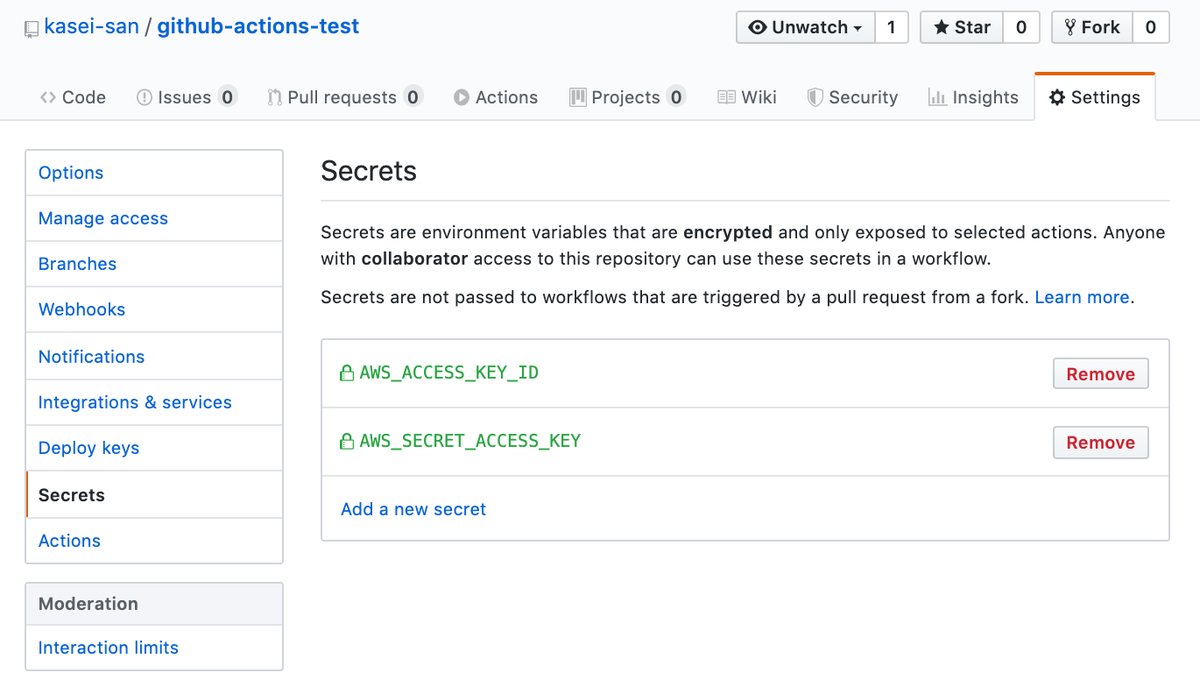Switch to the Issues tab
The width and height of the screenshot is (1200, 673).
(187, 97)
